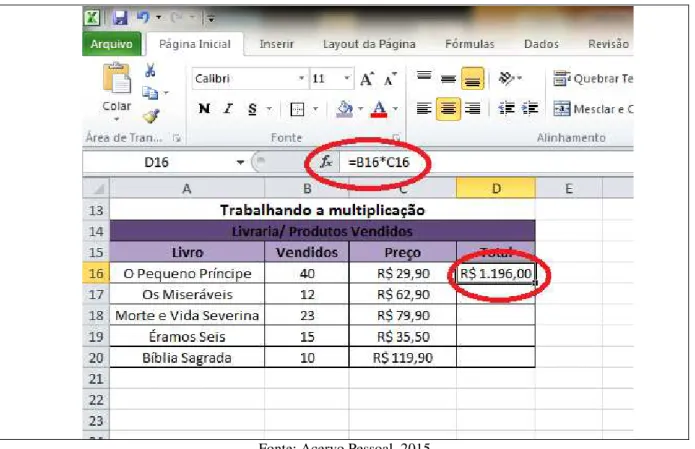The width and height of the screenshot is (695, 449).
Task: Decrease font size with small A
Action: (x=390, y=79)
